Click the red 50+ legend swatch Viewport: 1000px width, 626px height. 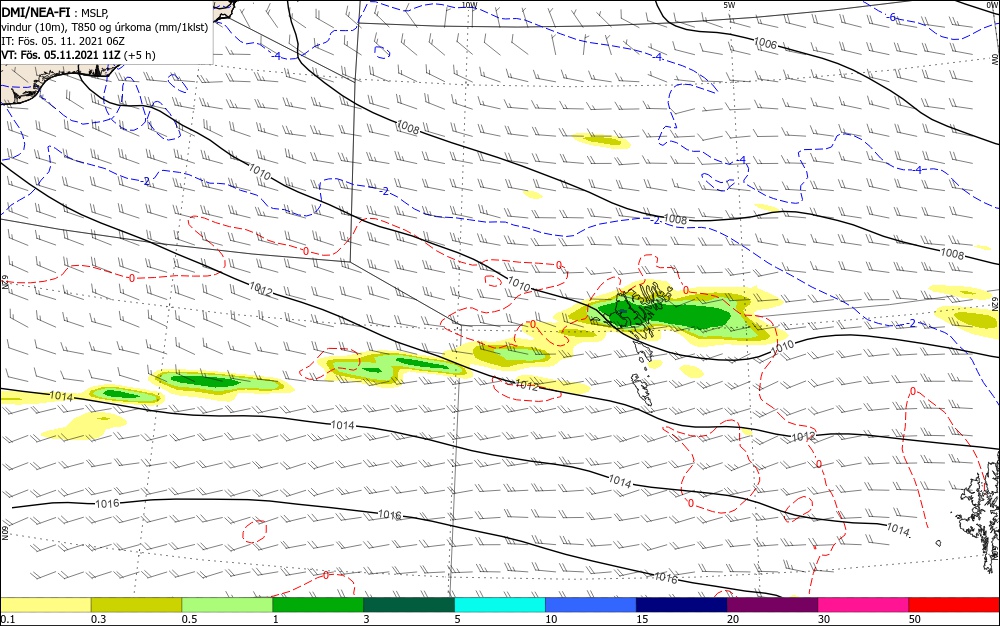[x=954, y=605]
